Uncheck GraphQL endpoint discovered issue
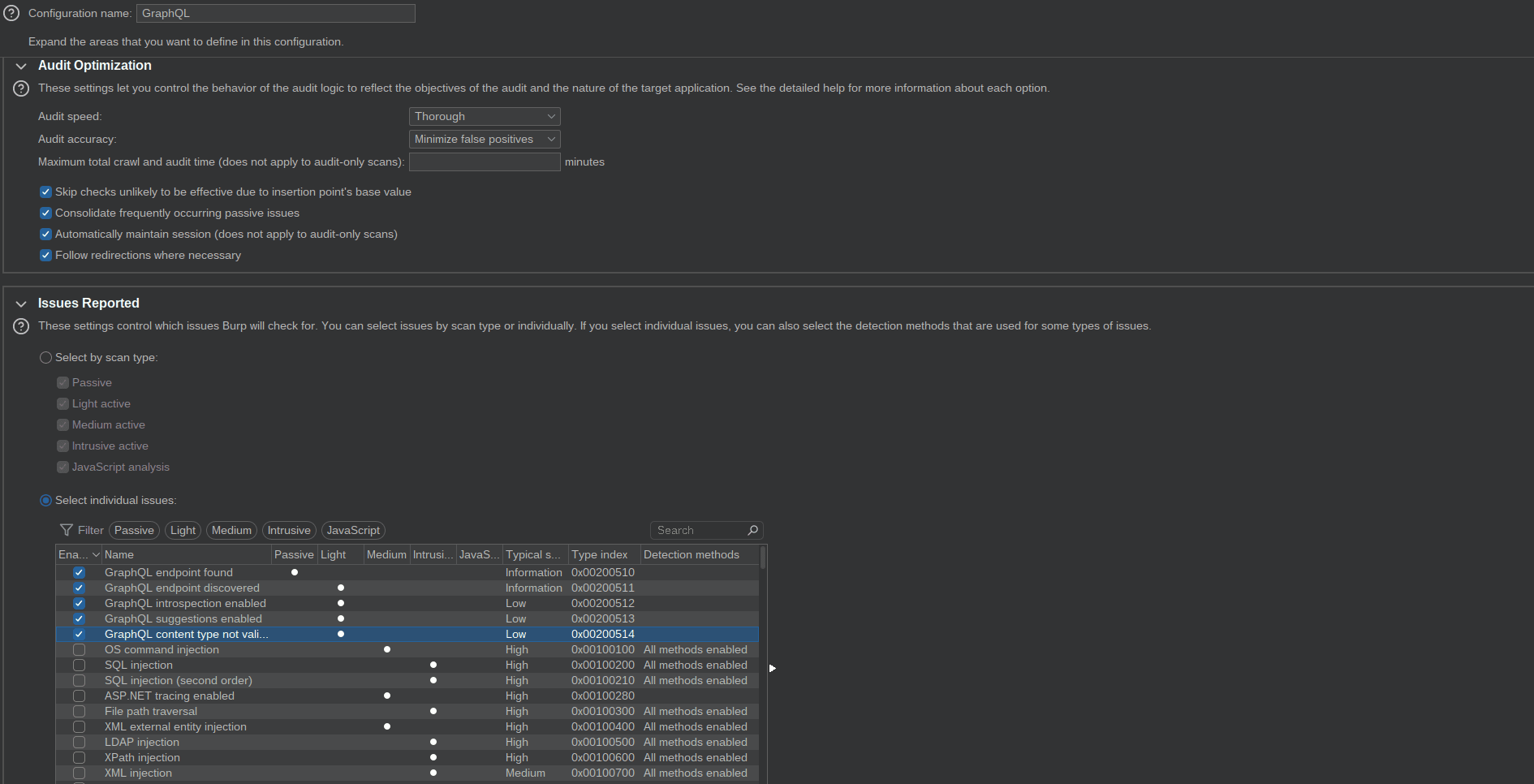 (x=79, y=588)
